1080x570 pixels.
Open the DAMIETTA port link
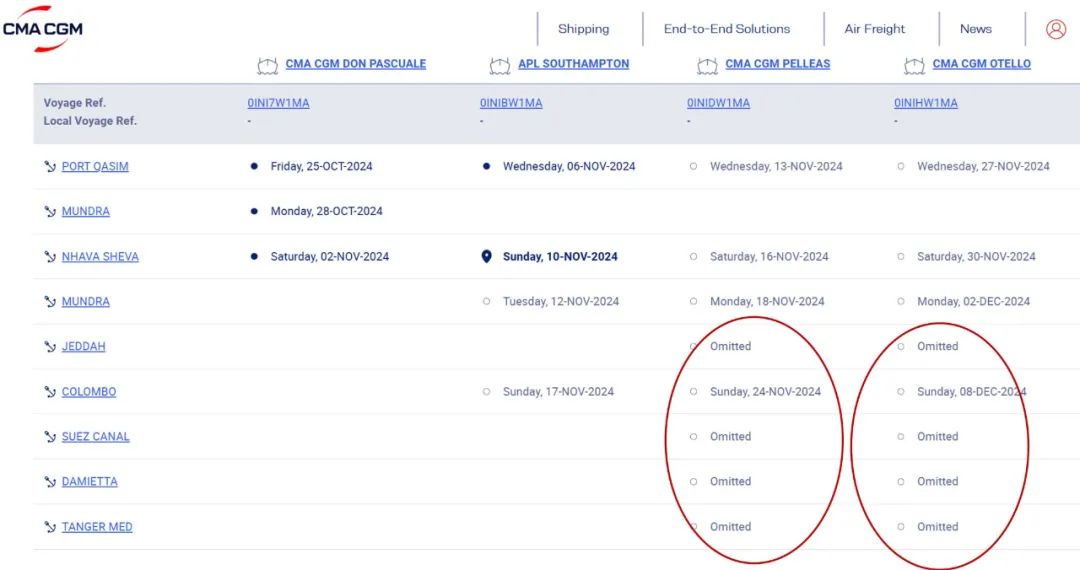tap(90, 482)
